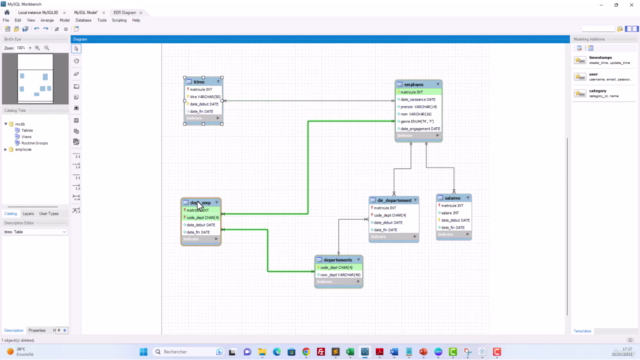Select the new text note tool
Viewport: 640px width, 360px height.
click(x=76, y=98)
